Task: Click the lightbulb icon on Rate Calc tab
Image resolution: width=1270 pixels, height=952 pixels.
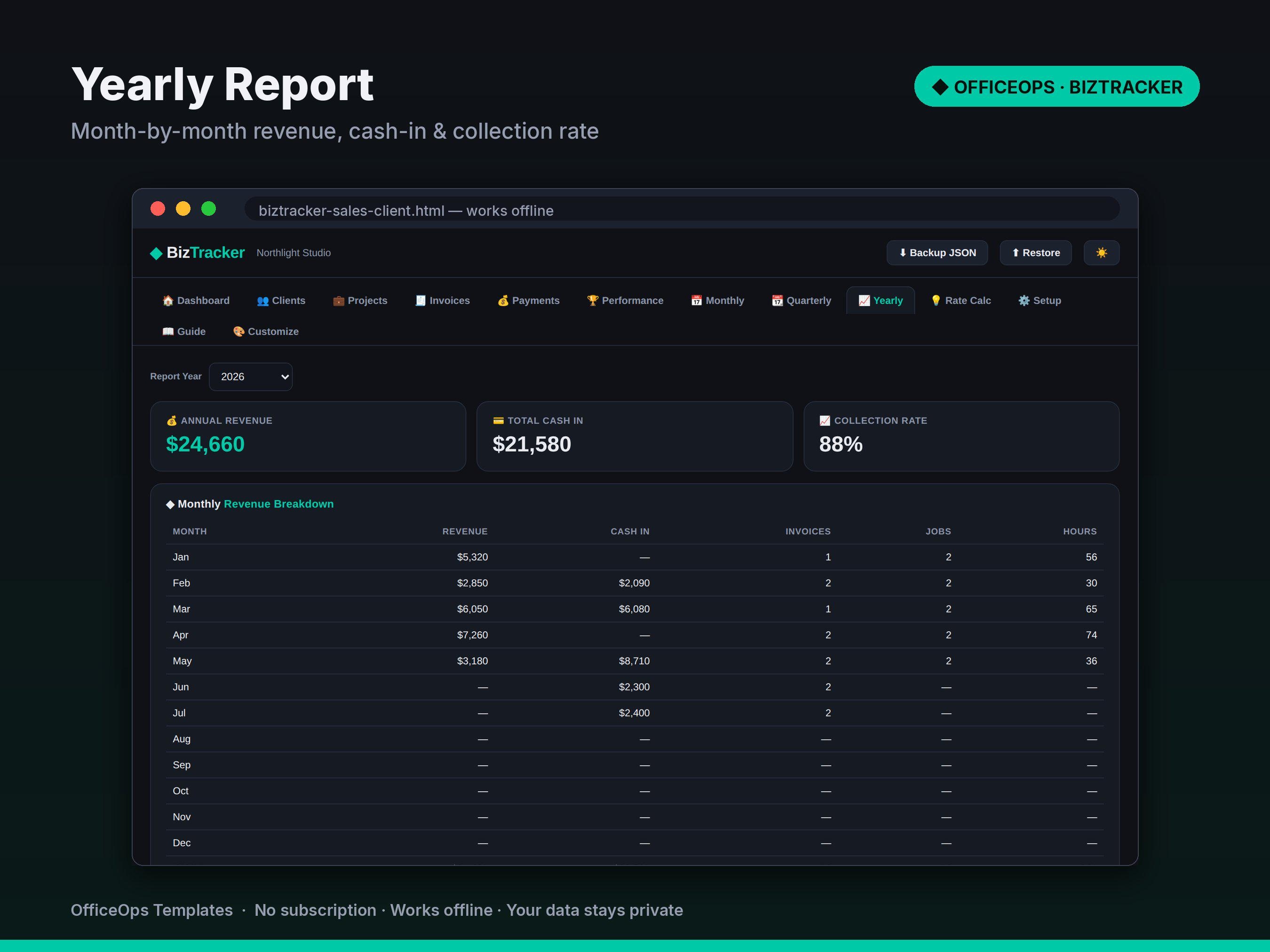Action: point(936,301)
